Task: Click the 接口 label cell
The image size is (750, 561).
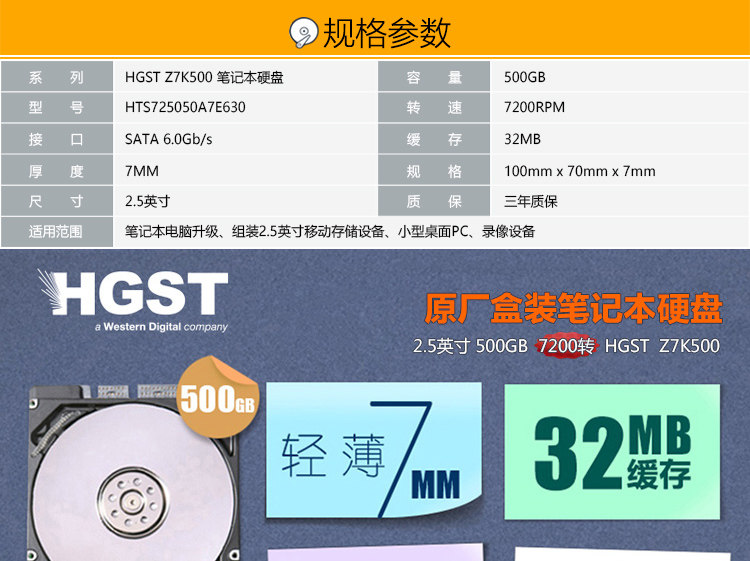Action: click(x=57, y=139)
